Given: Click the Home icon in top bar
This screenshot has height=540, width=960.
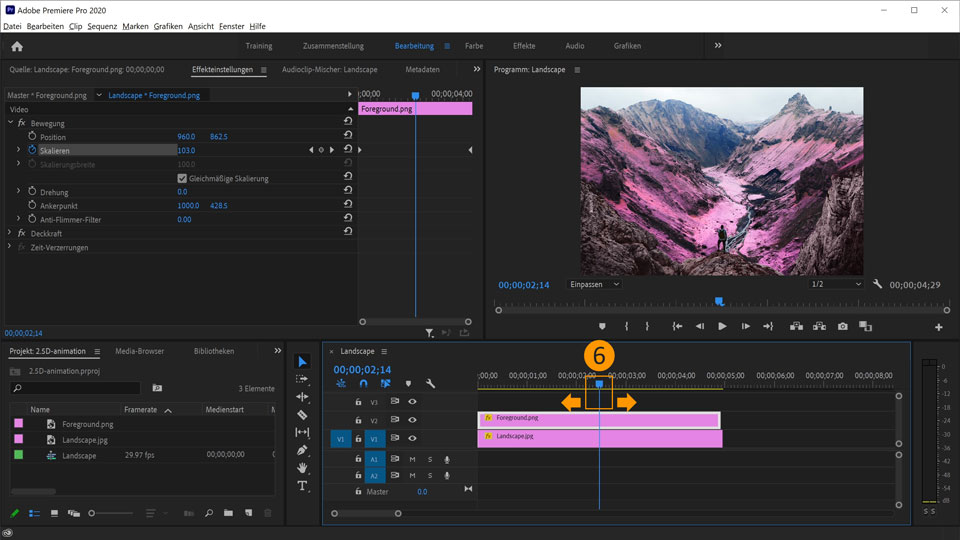Looking at the screenshot, I should tap(17, 46).
